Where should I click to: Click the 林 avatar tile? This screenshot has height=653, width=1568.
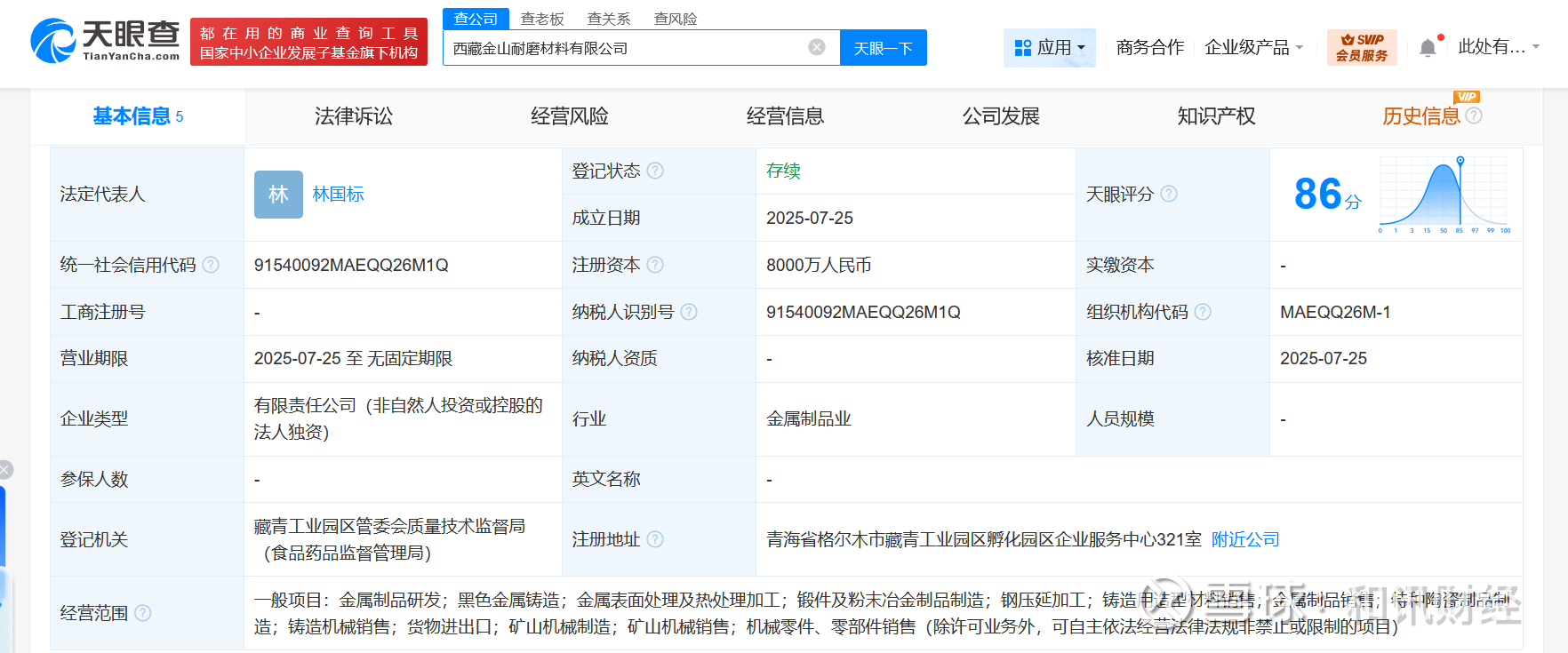coord(278,195)
